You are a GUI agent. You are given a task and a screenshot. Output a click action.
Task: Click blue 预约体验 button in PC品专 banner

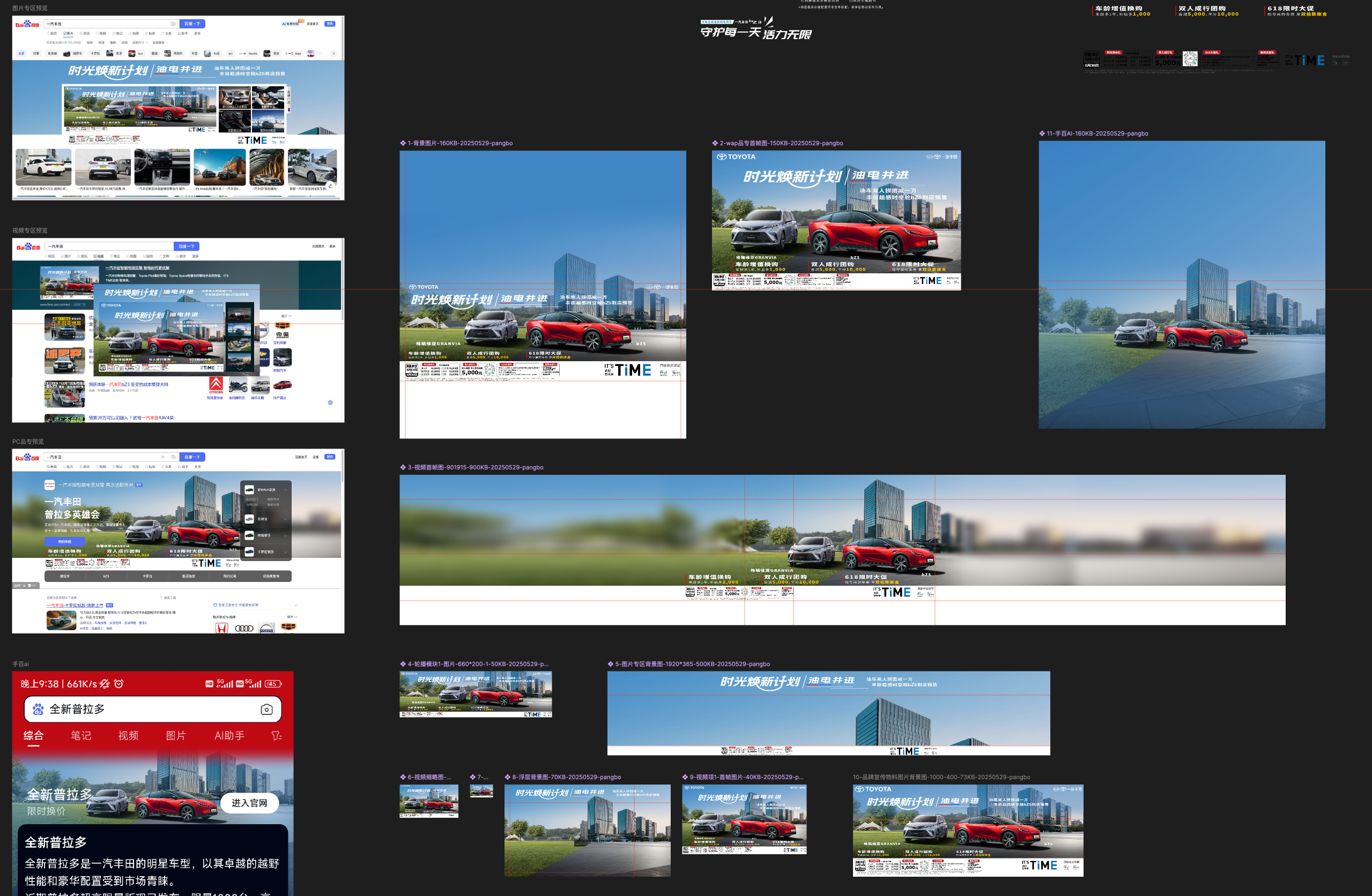pos(64,542)
